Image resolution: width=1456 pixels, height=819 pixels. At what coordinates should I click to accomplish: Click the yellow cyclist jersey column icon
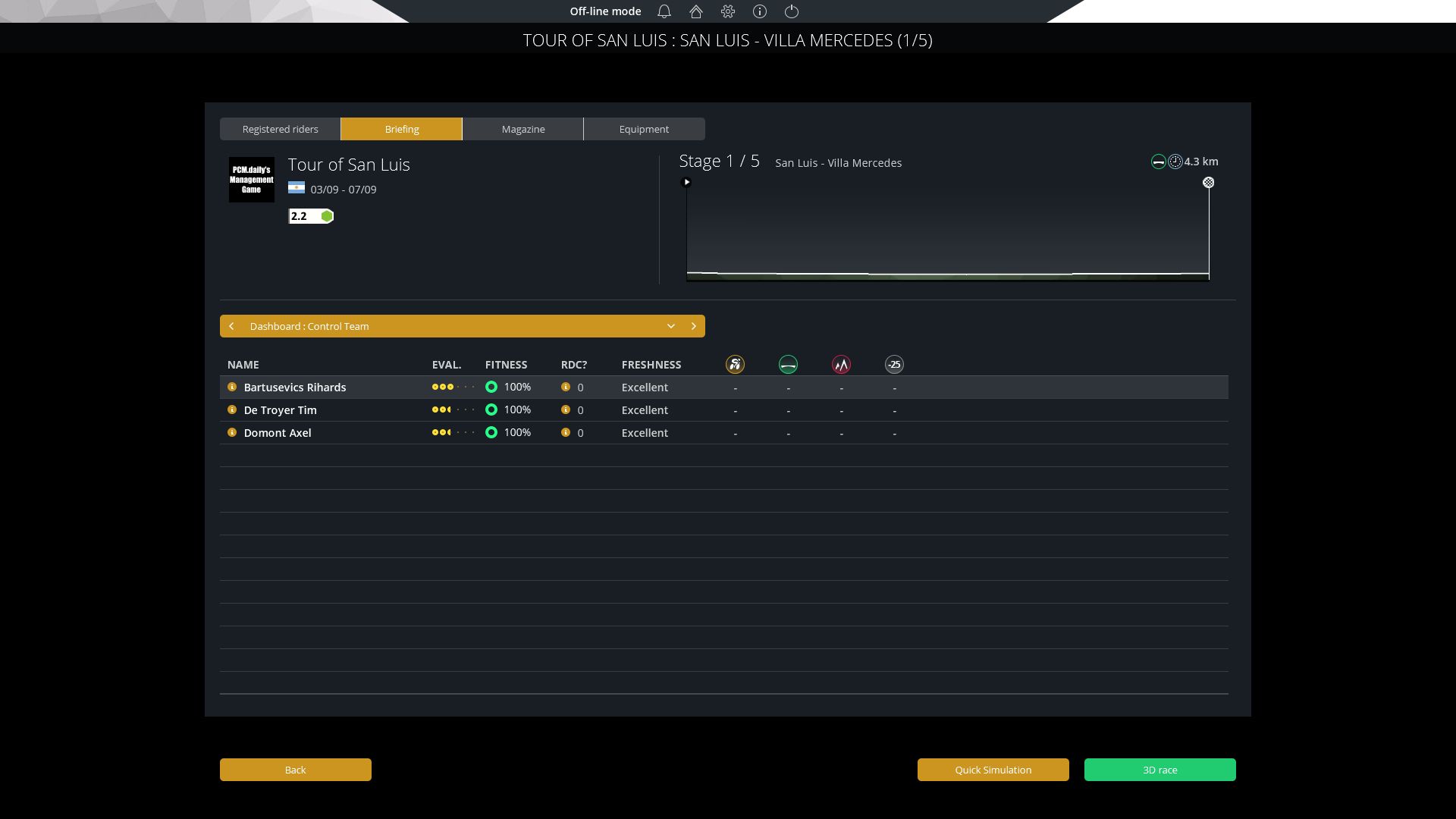(x=735, y=365)
